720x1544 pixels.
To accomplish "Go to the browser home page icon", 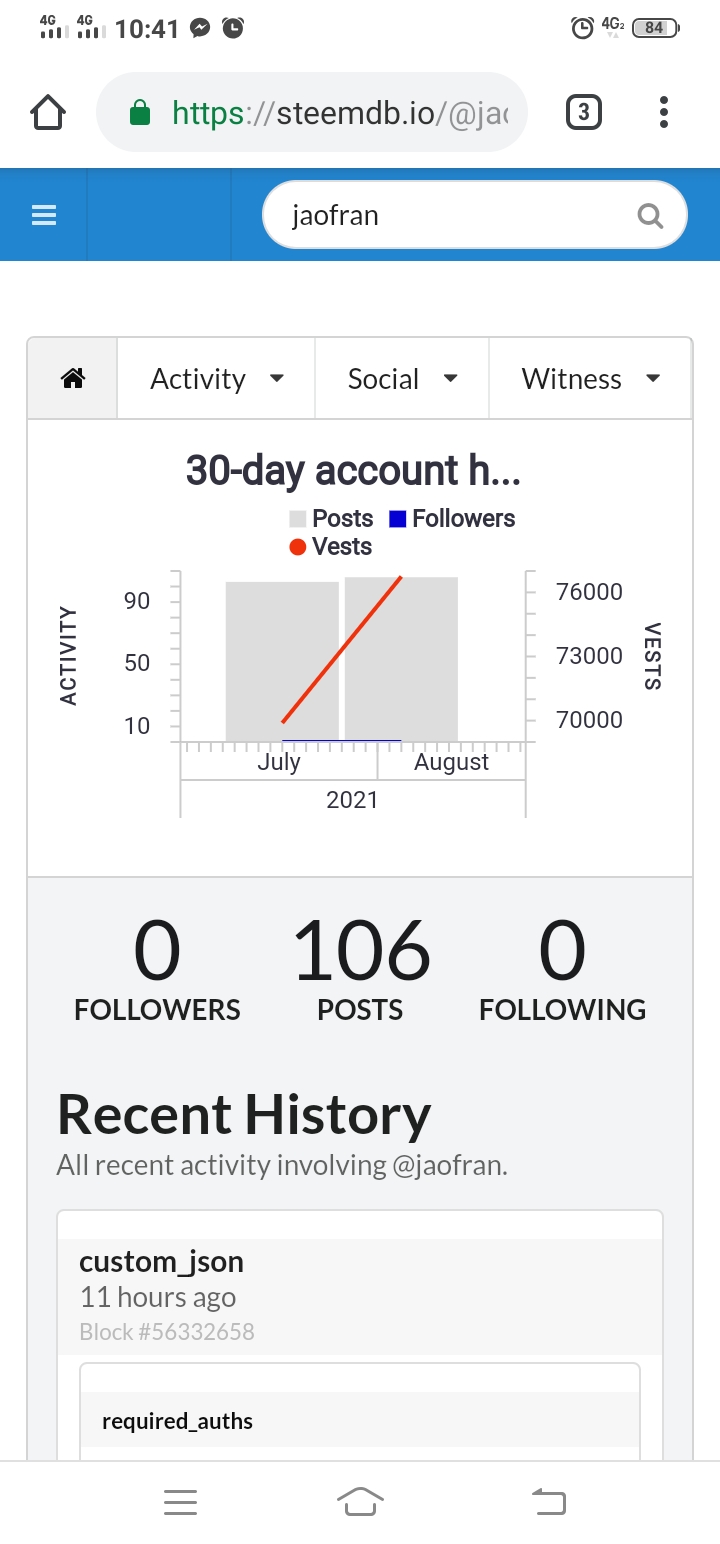I will 48,113.
